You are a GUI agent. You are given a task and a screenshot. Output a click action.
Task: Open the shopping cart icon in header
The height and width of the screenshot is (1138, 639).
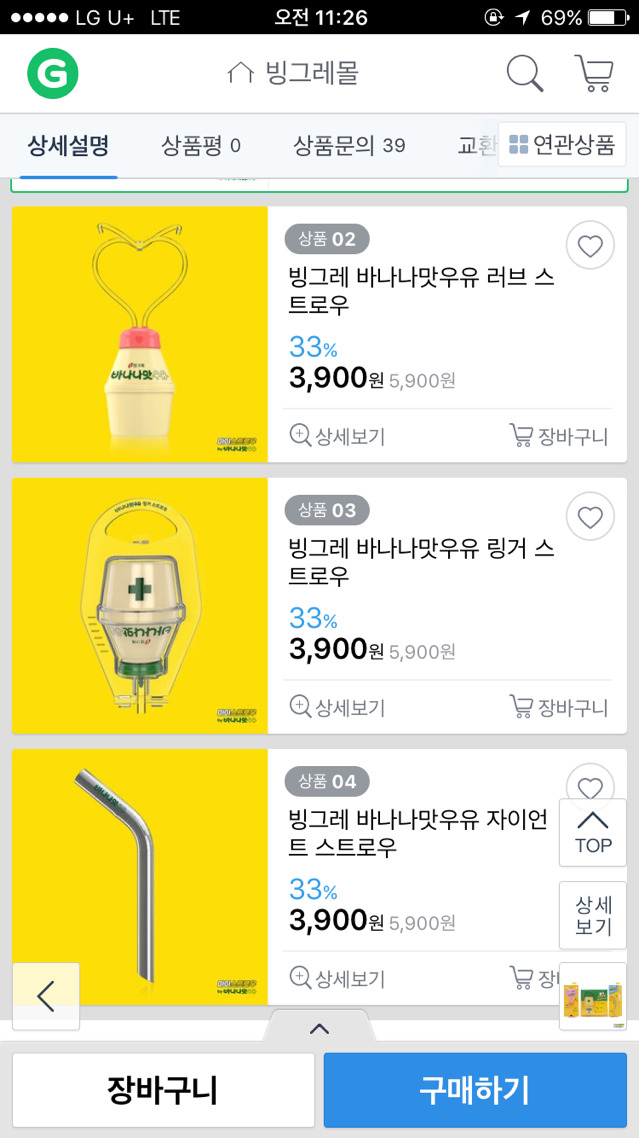click(593, 73)
